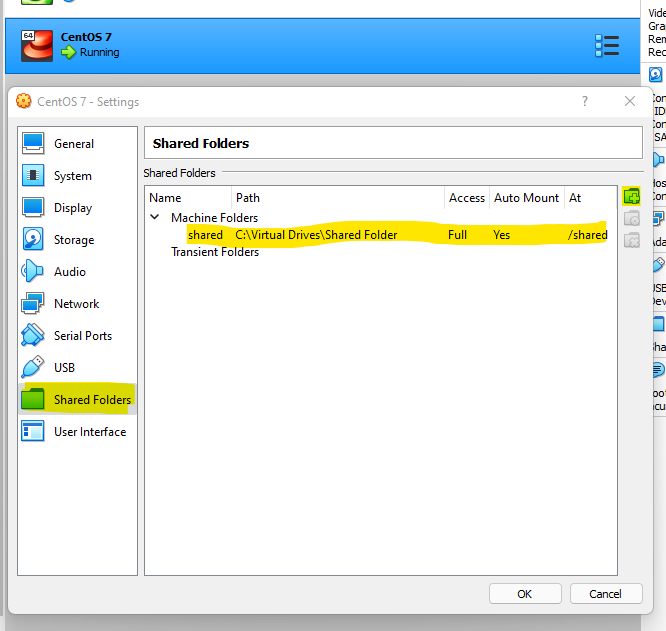
Task: Open the CentOS 7 machine tools menu
Action: point(606,45)
